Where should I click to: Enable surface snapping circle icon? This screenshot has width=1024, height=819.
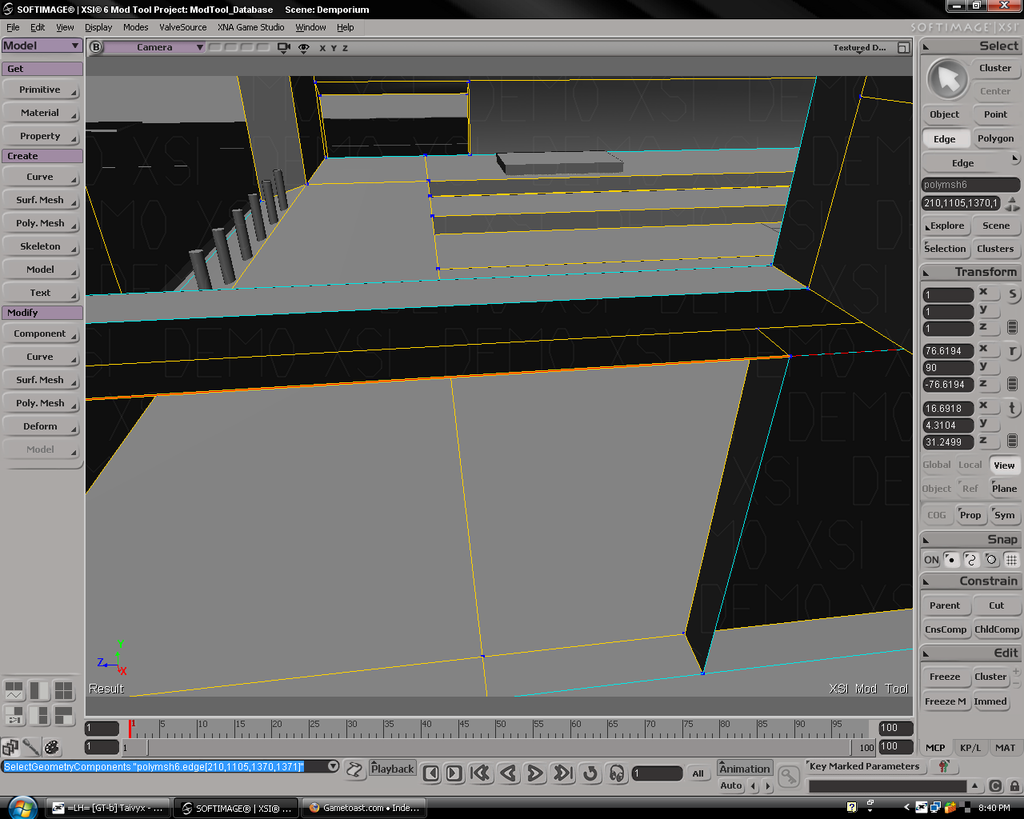991,560
